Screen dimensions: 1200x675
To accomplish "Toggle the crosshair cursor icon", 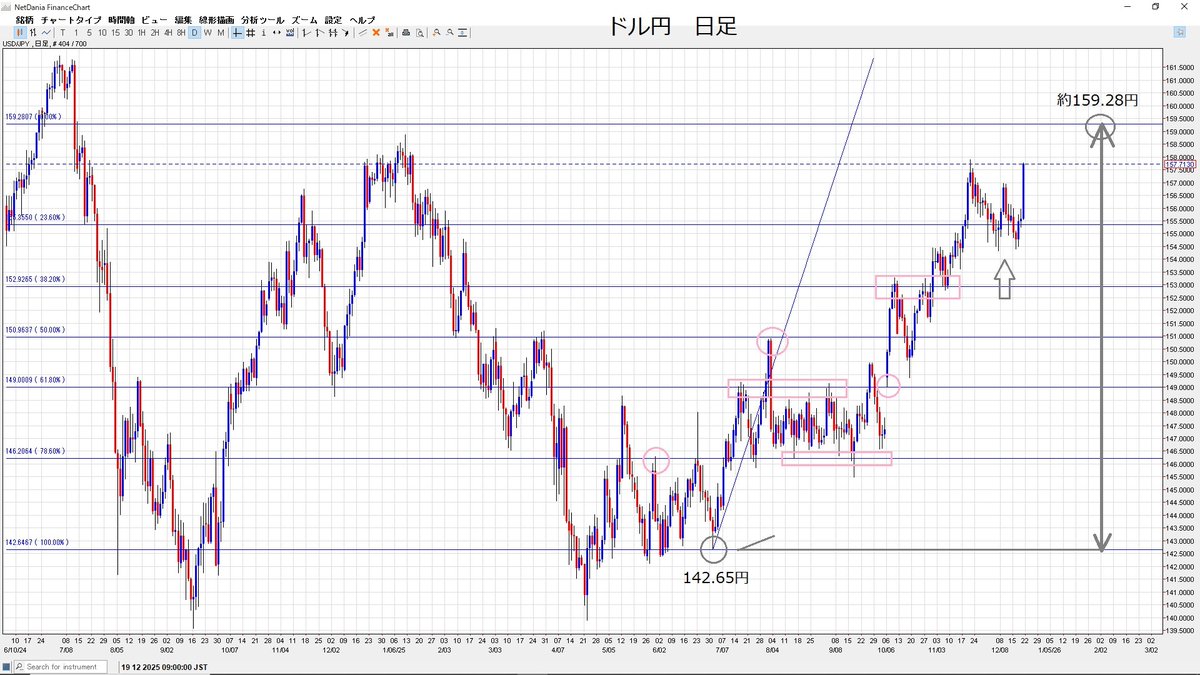I will click(237, 32).
